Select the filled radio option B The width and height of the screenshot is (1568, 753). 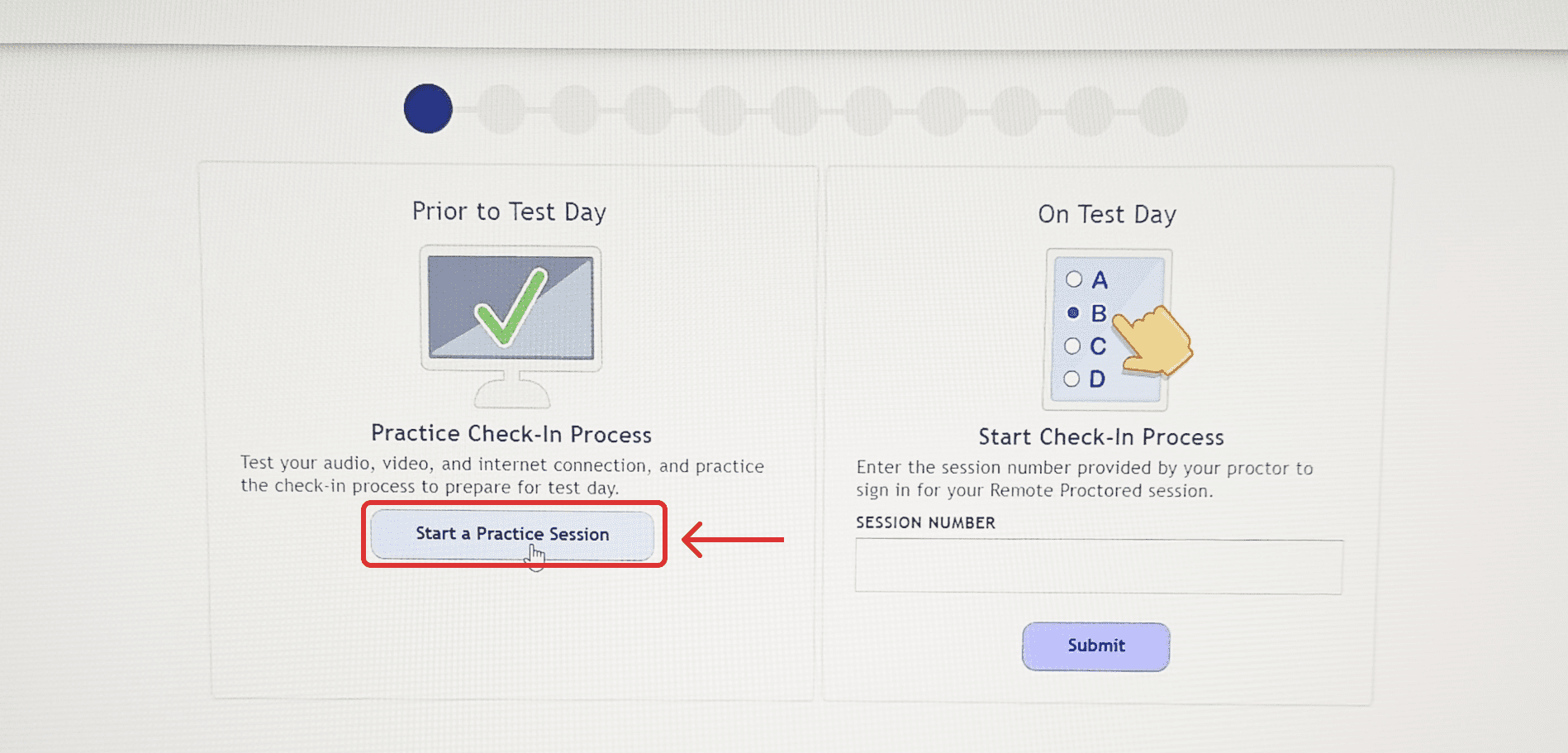point(1073,312)
